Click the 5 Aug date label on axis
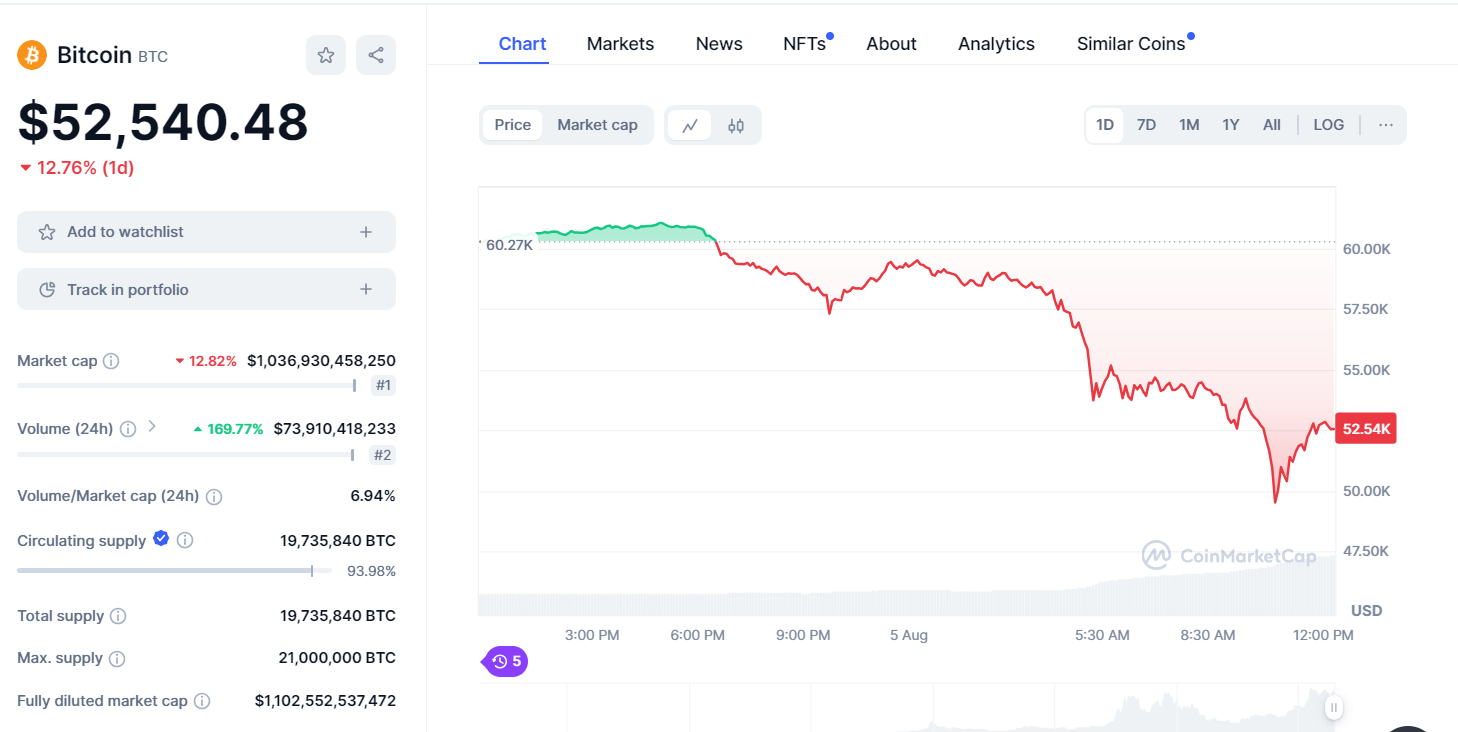 [x=909, y=635]
